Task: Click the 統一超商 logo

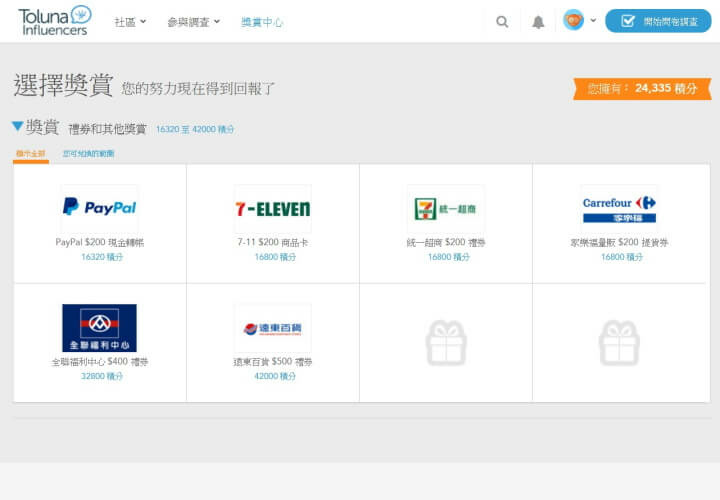Action: pos(446,209)
